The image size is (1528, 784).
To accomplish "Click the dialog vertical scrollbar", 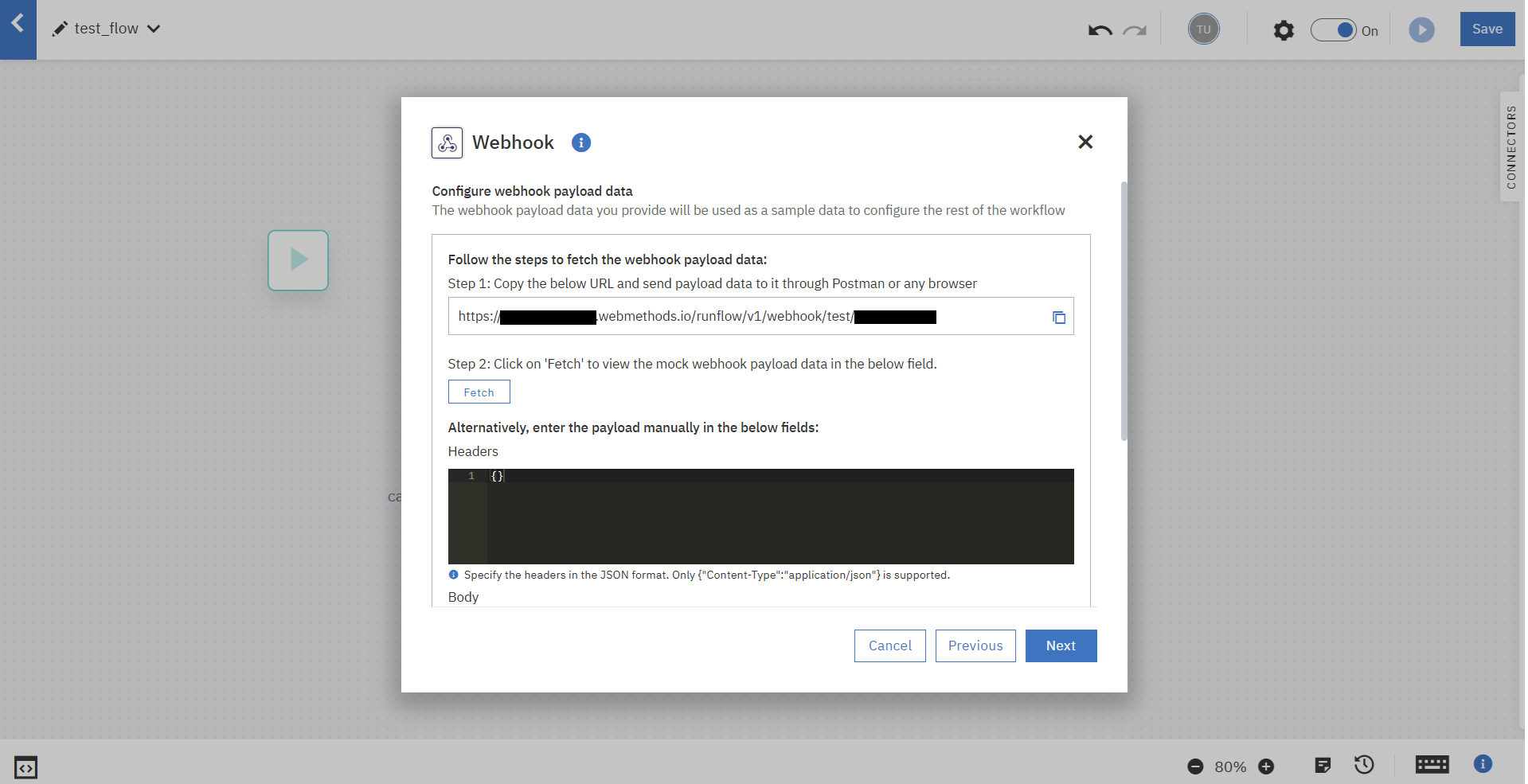I will [x=1124, y=311].
